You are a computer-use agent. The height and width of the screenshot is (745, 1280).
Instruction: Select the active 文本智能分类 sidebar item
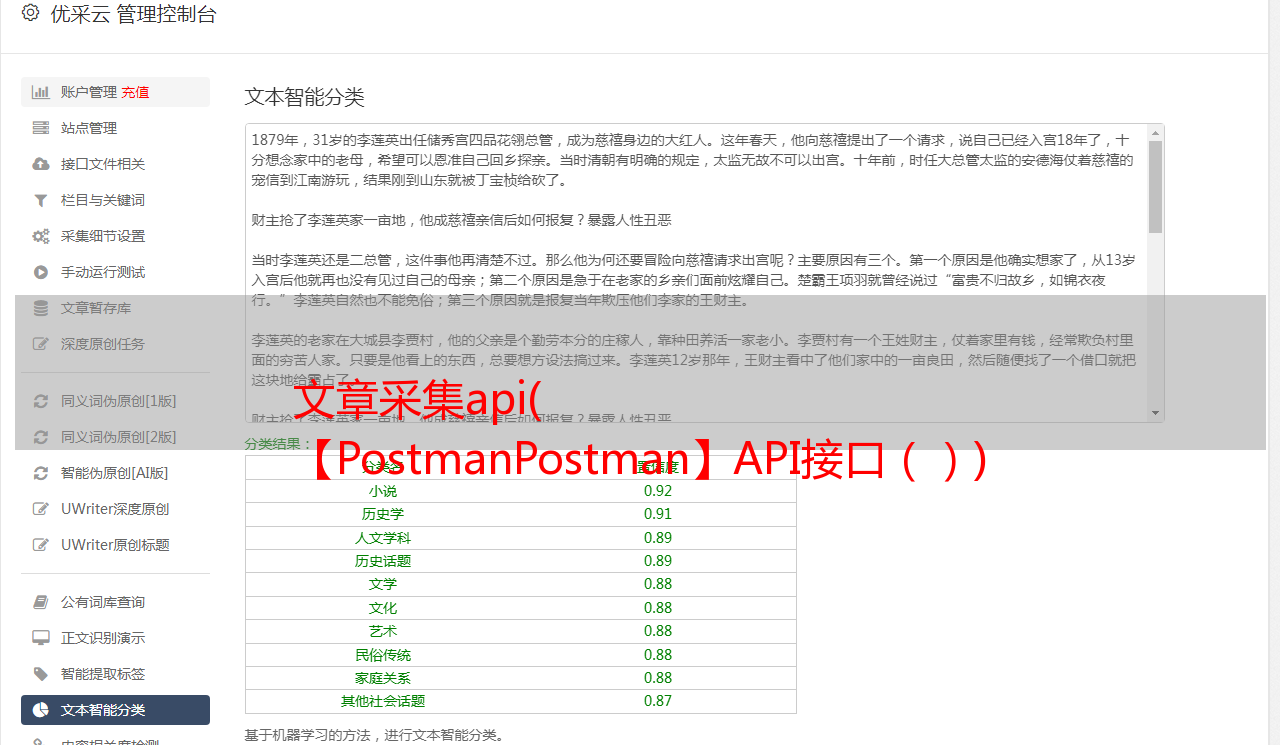pyautogui.click(x=115, y=710)
